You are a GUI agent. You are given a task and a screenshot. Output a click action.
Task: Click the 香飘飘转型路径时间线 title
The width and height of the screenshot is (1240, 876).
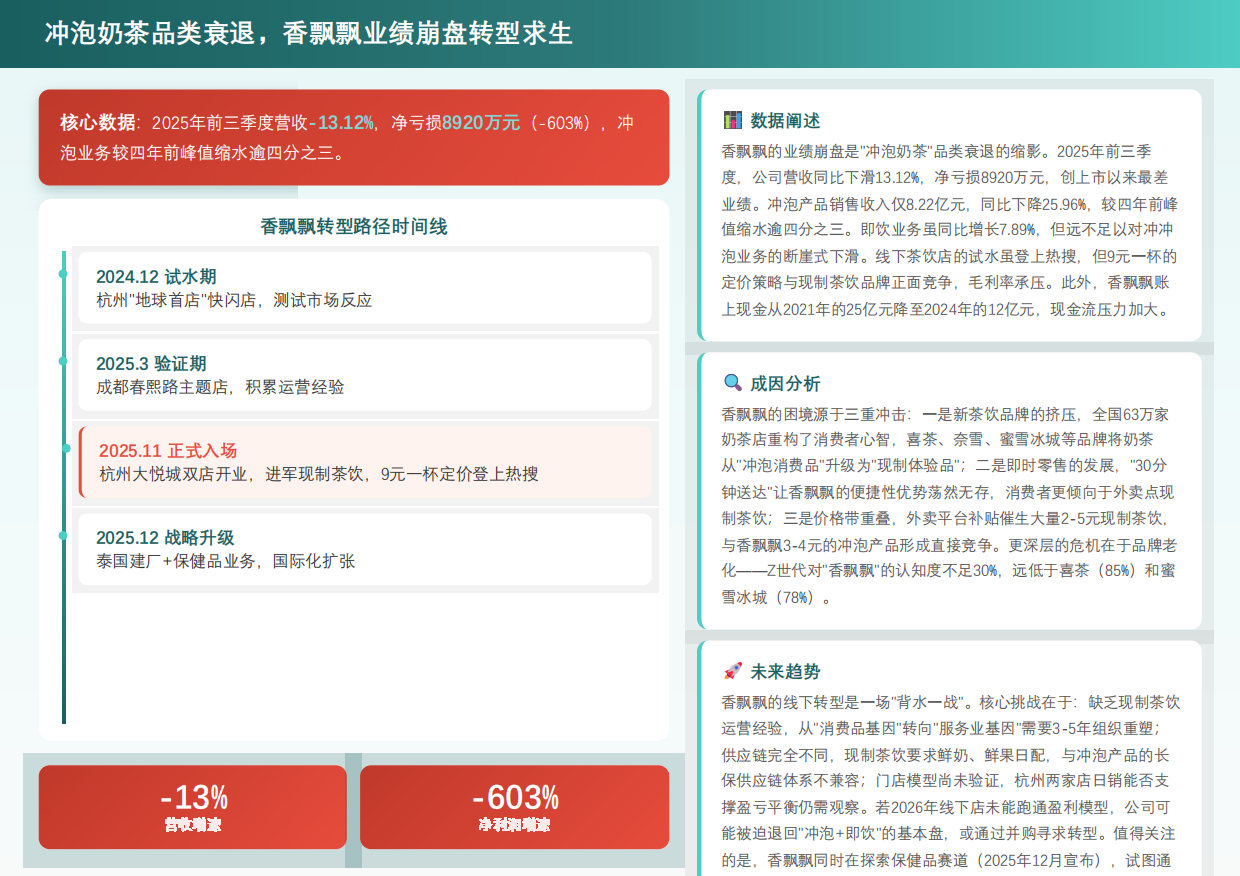(x=354, y=227)
